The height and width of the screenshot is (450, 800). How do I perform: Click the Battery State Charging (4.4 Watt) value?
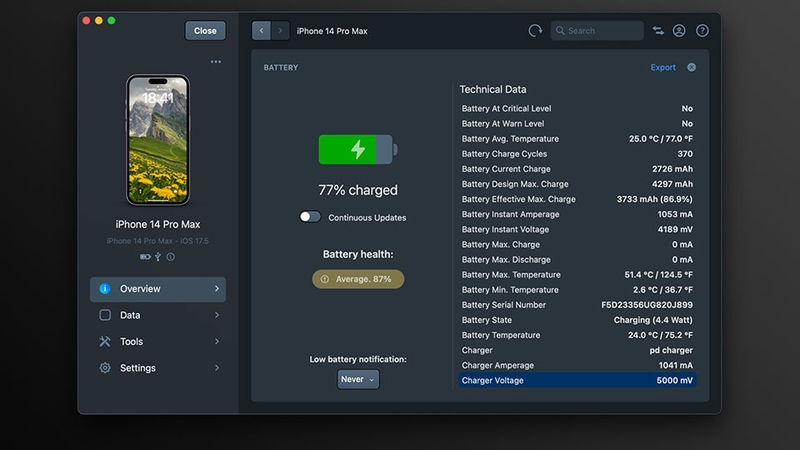(x=653, y=320)
